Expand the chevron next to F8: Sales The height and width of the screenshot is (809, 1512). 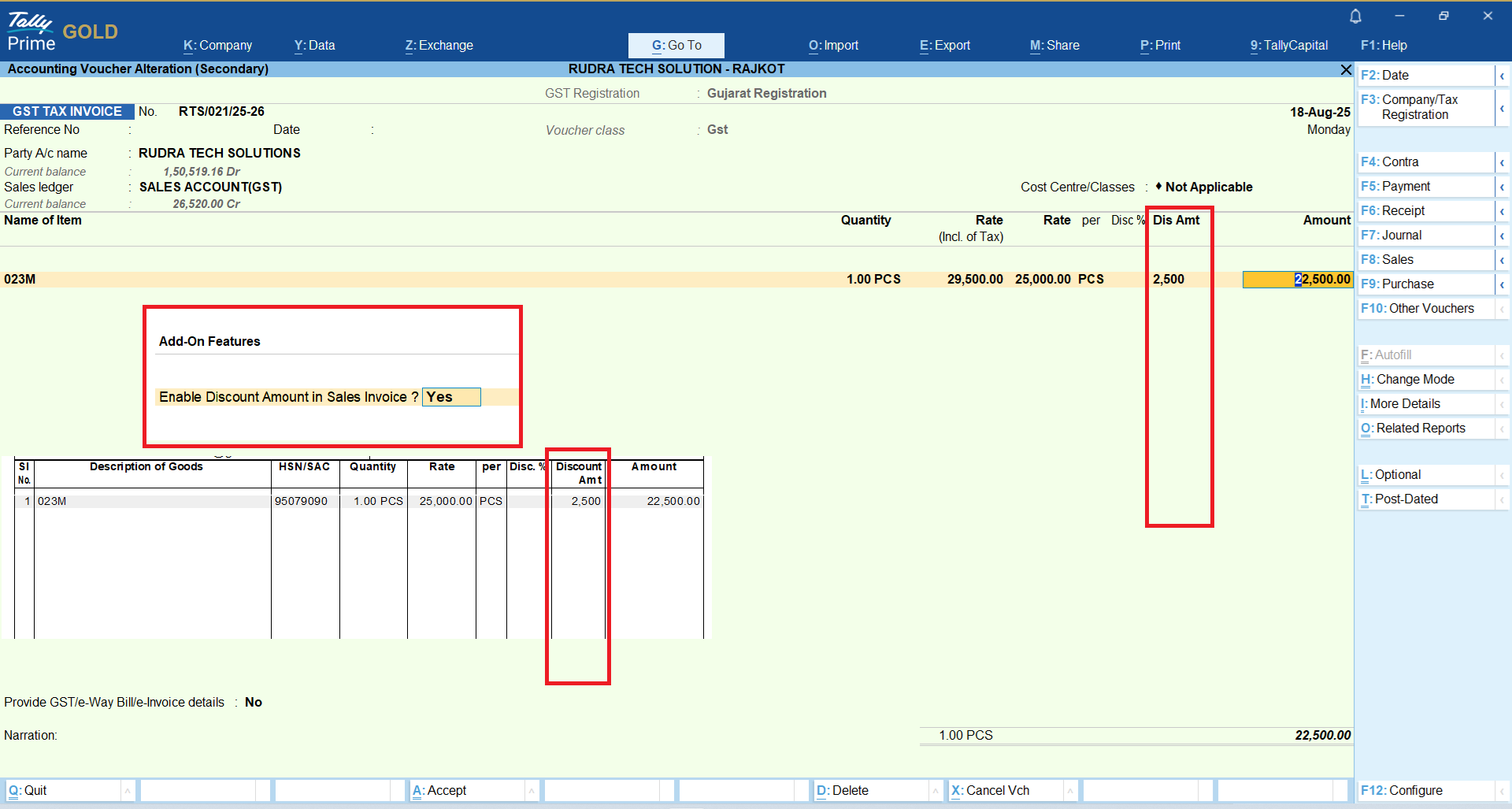click(1502, 260)
